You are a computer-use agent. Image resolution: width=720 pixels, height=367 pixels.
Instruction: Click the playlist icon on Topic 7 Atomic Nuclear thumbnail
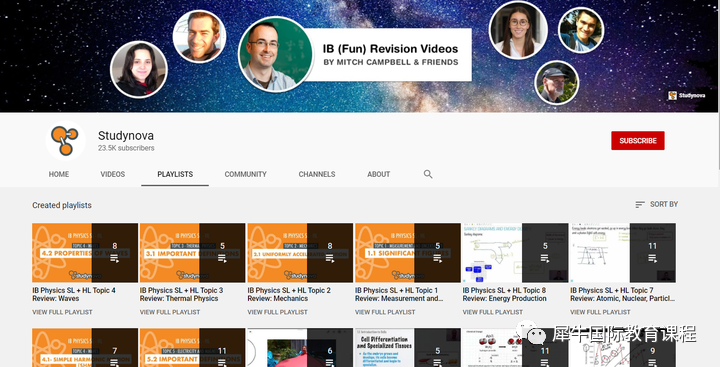(x=652, y=259)
